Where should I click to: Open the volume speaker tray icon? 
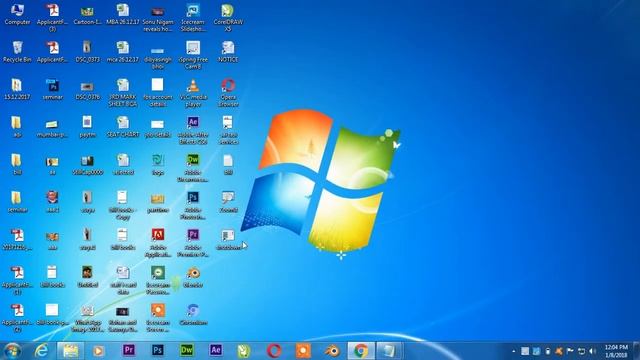(593, 351)
